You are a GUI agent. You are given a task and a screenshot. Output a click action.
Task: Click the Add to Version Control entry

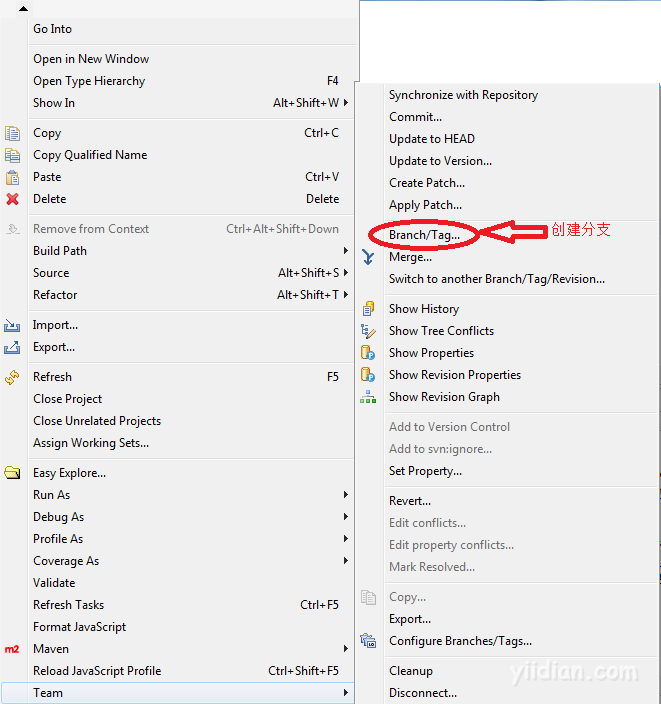(449, 427)
